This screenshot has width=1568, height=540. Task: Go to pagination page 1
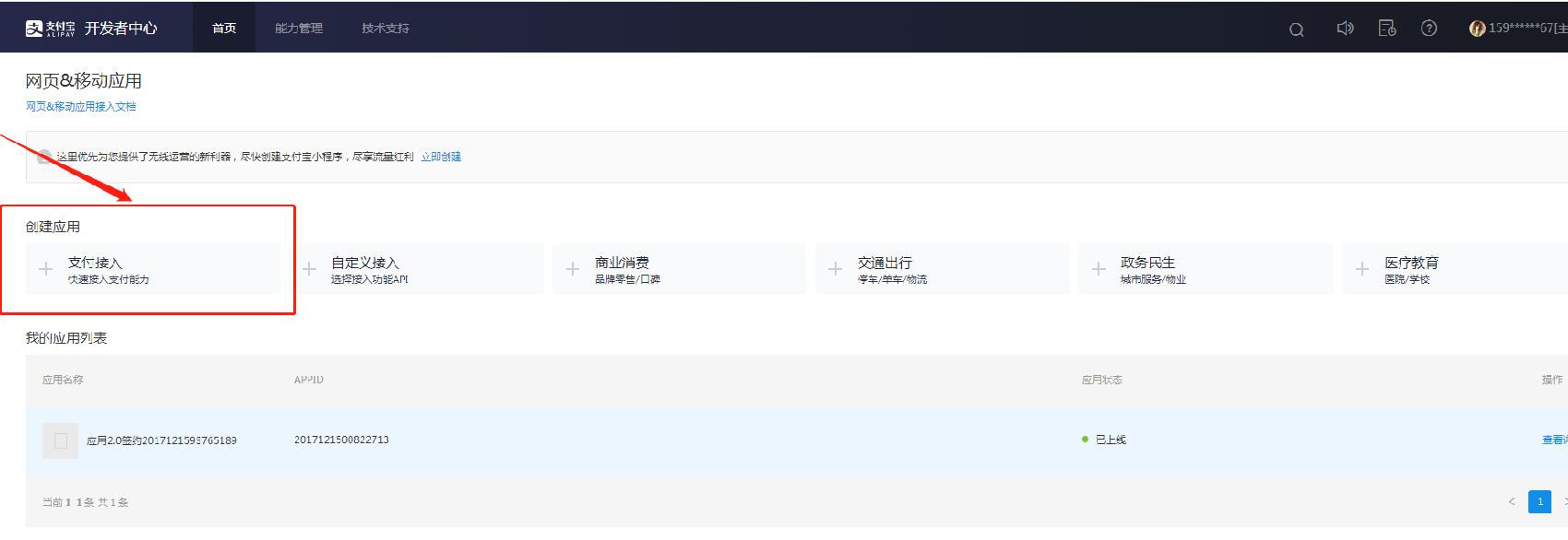coord(1539,501)
